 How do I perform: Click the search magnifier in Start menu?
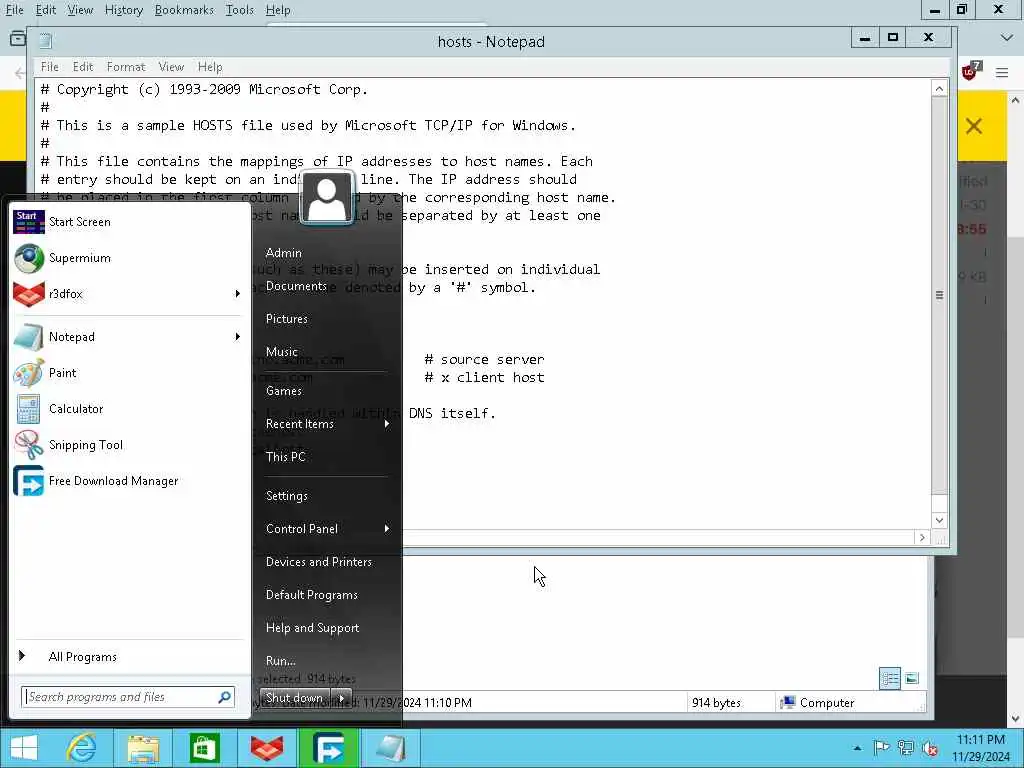point(225,697)
